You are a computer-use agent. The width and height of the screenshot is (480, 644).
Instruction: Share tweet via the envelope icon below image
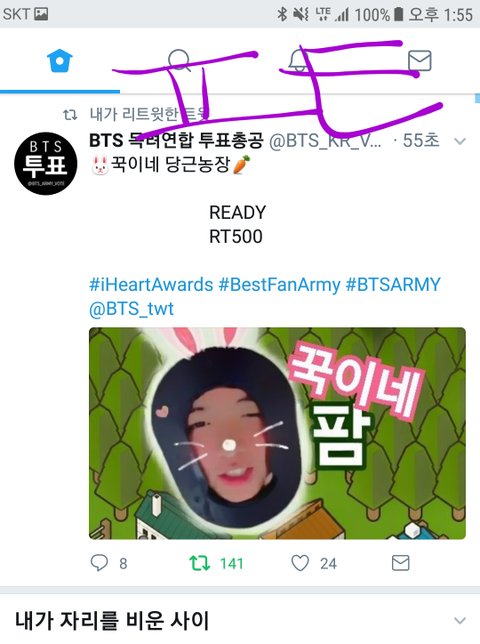click(400, 563)
